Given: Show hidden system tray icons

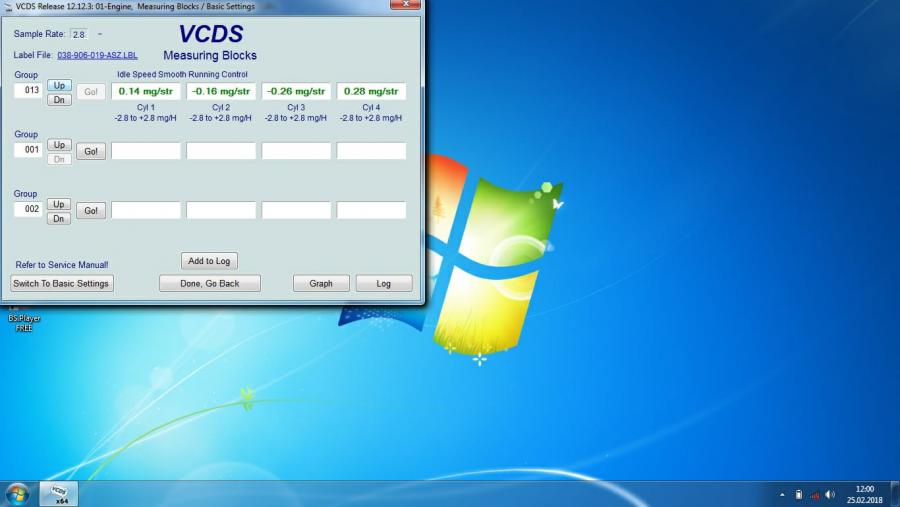Looking at the screenshot, I should [x=782, y=494].
